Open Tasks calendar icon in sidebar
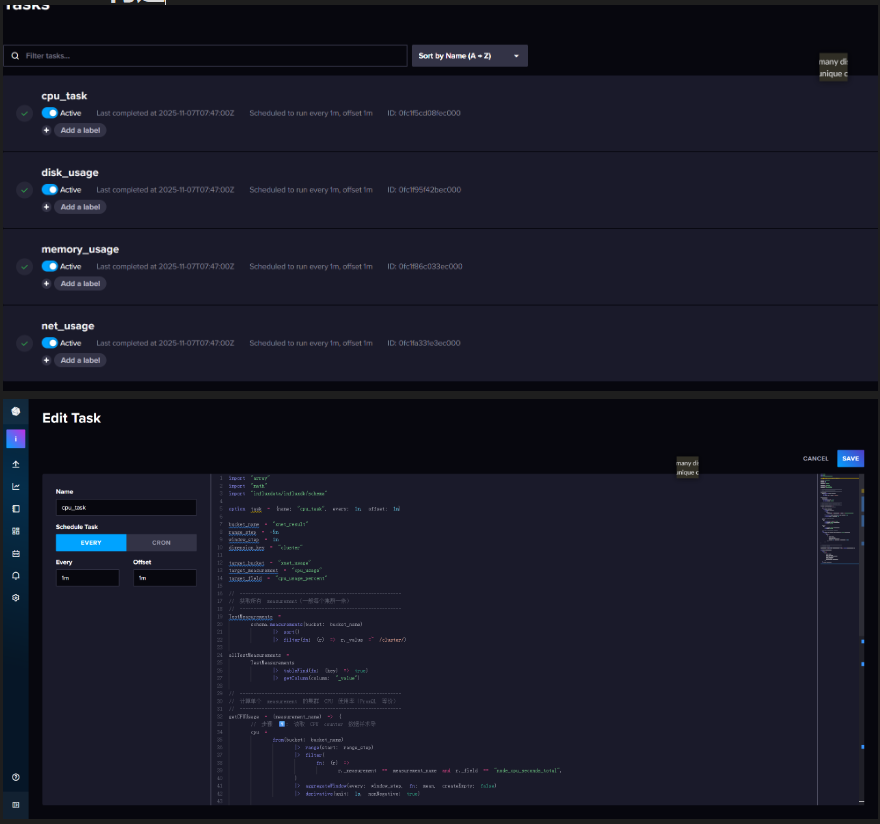The height and width of the screenshot is (824, 880). pos(16,553)
